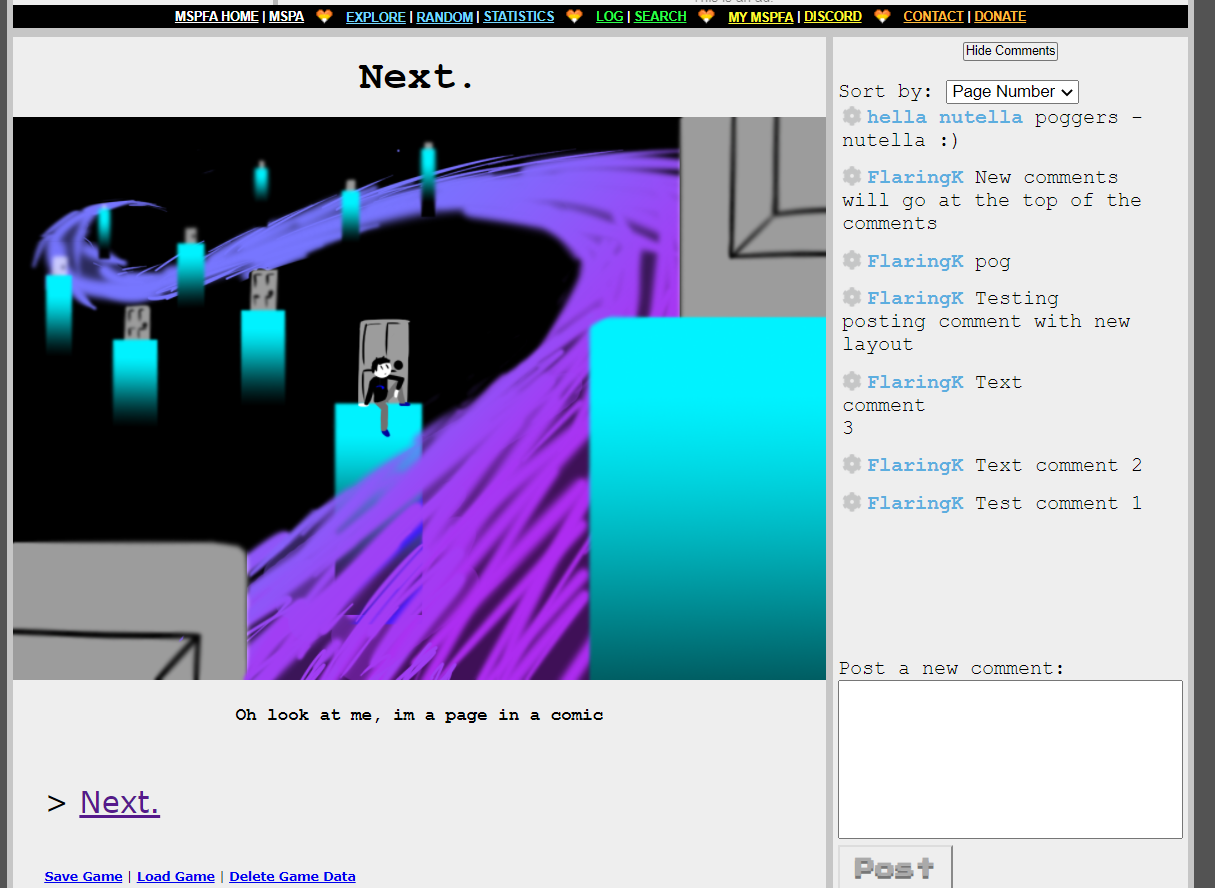The width and height of the screenshot is (1215, 888).
Task: Open settings gear next to hella nutella's comment
Action: 851,116
